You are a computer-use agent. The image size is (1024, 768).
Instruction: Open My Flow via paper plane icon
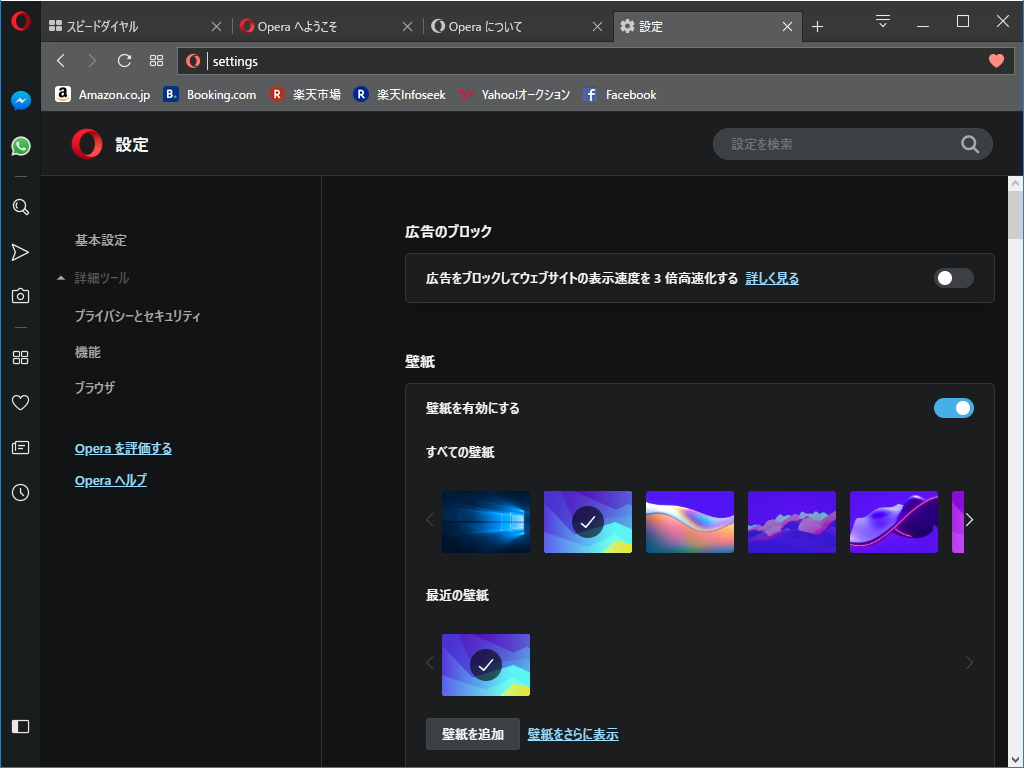[x=20, y=253]
